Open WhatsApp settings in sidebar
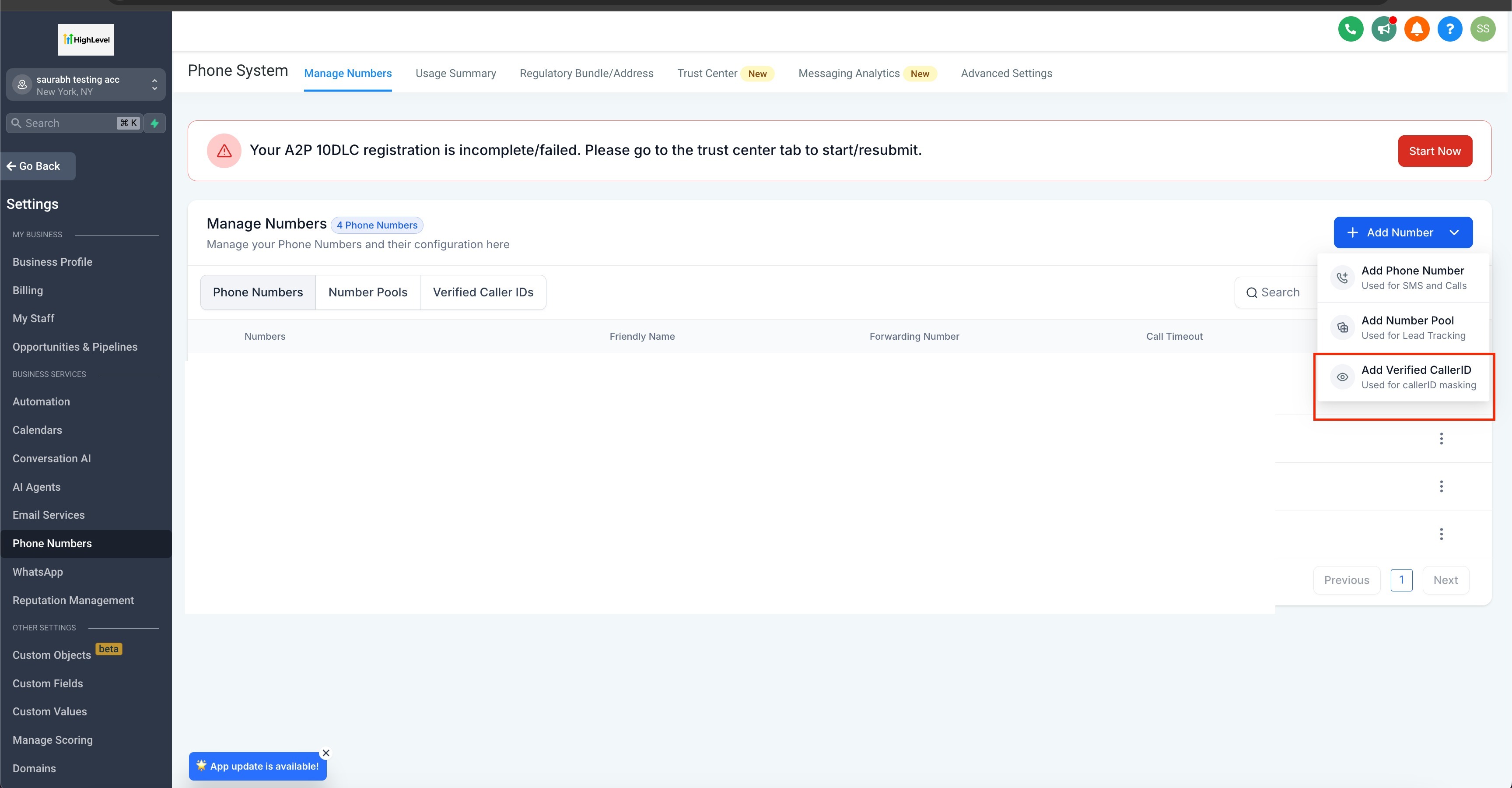Screen dimensions: 1512x788 tap(38, 572)
